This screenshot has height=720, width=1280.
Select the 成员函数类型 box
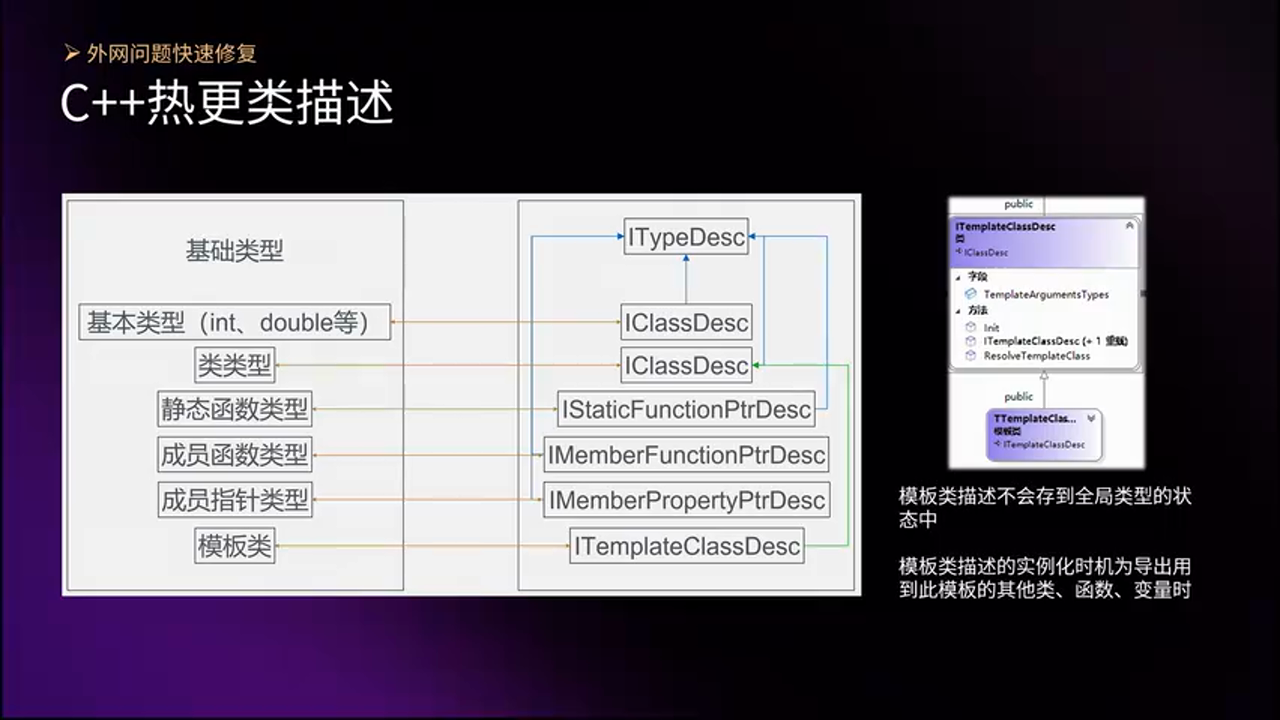(234, 454)
